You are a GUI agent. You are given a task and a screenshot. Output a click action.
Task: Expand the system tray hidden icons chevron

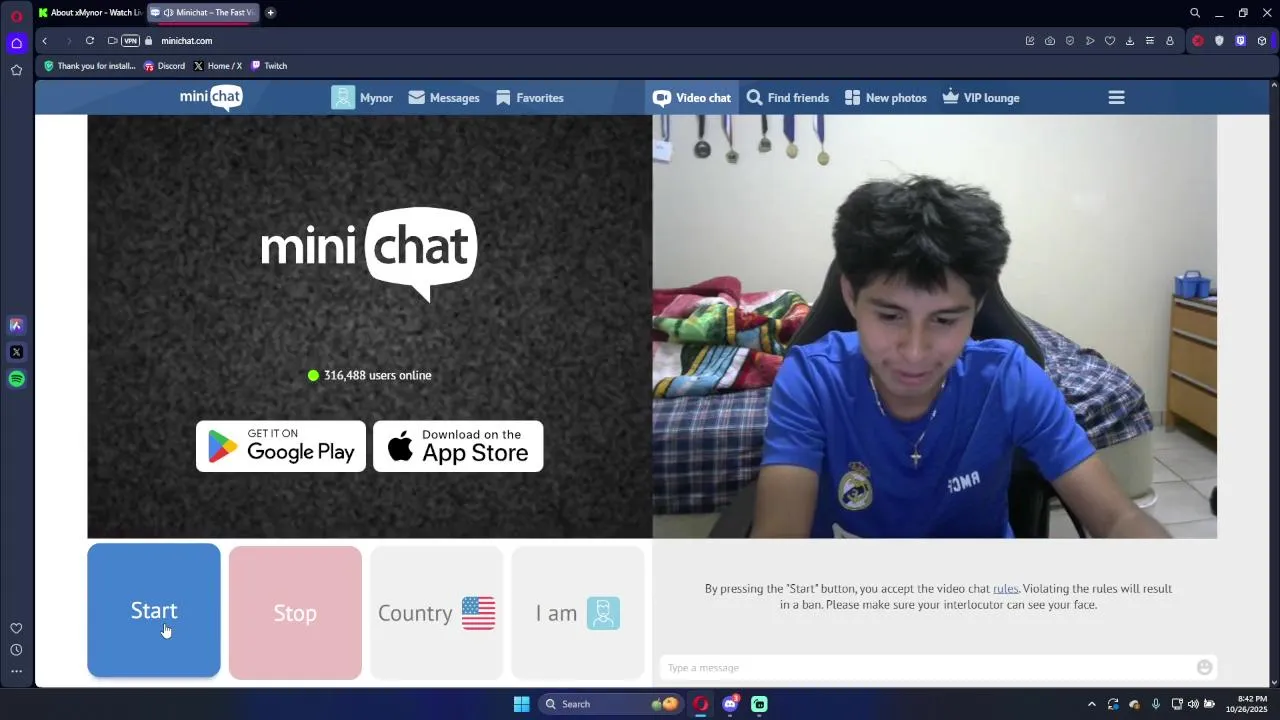pos(1092,704)
